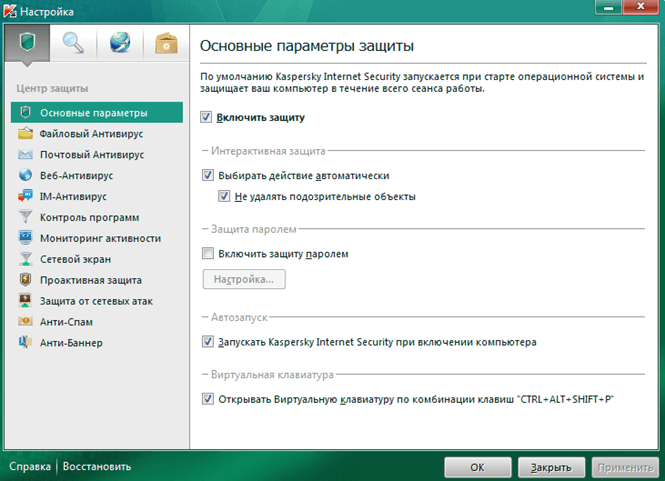The image size is (665, 481).
Task: Open IM-Антивирус chat icon
Action: pos(26,197)
